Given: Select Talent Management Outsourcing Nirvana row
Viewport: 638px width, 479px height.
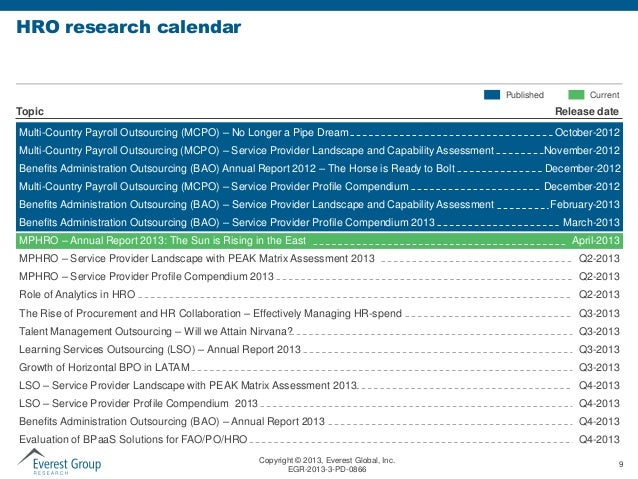Looking at the screenshot, I should (319, 331).
